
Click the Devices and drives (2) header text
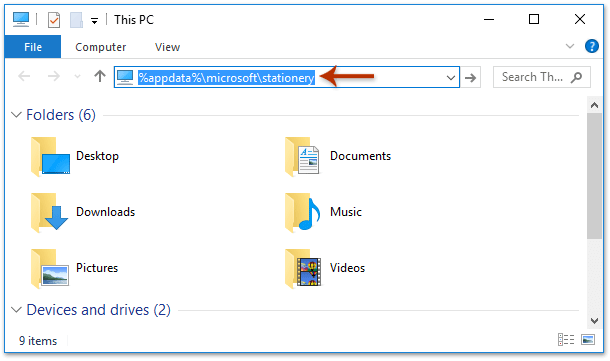pos(98,310)
